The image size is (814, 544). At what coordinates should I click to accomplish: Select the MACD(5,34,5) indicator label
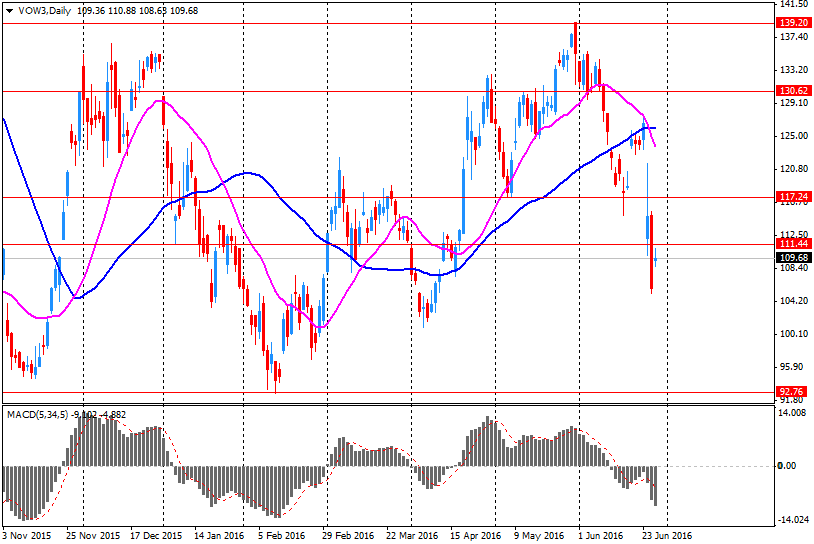37,415
